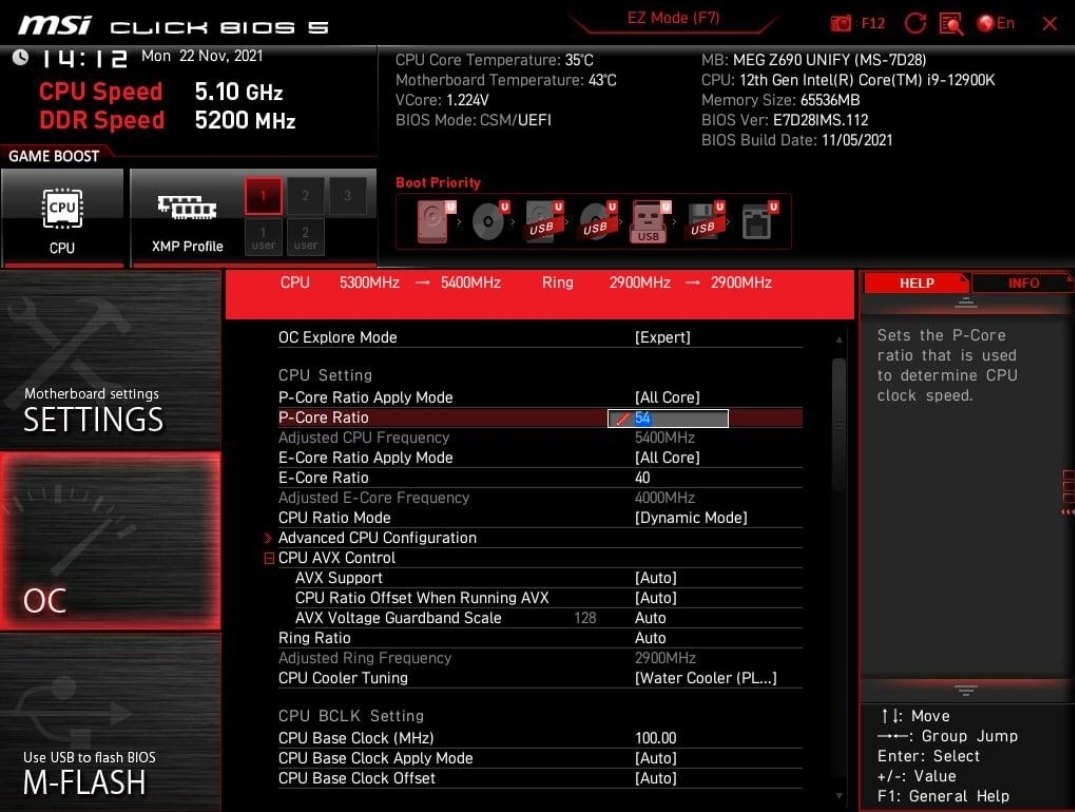Open the Motherboard SETTINGS section

click(110, 361)
